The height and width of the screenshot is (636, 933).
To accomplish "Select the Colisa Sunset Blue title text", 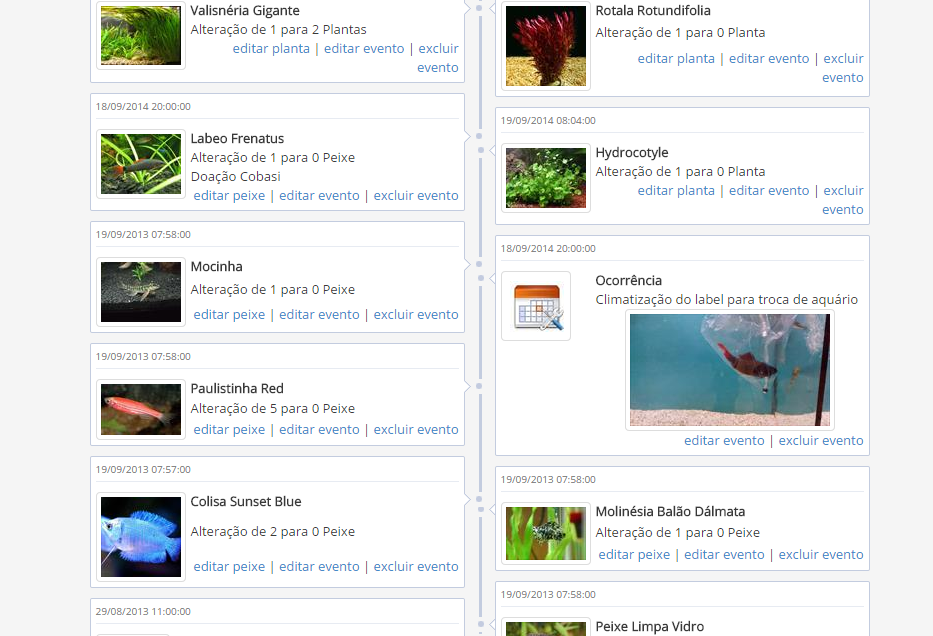I will 246,502.
